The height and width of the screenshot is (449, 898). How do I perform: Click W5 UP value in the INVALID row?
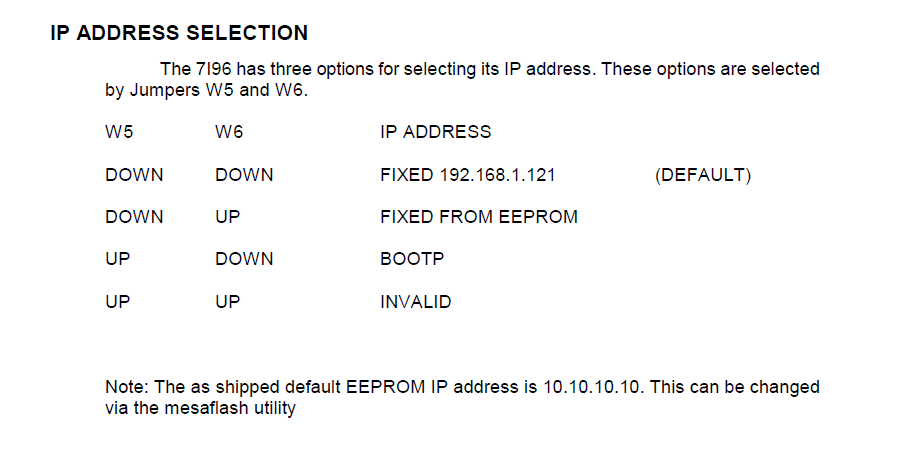point(117,301)
